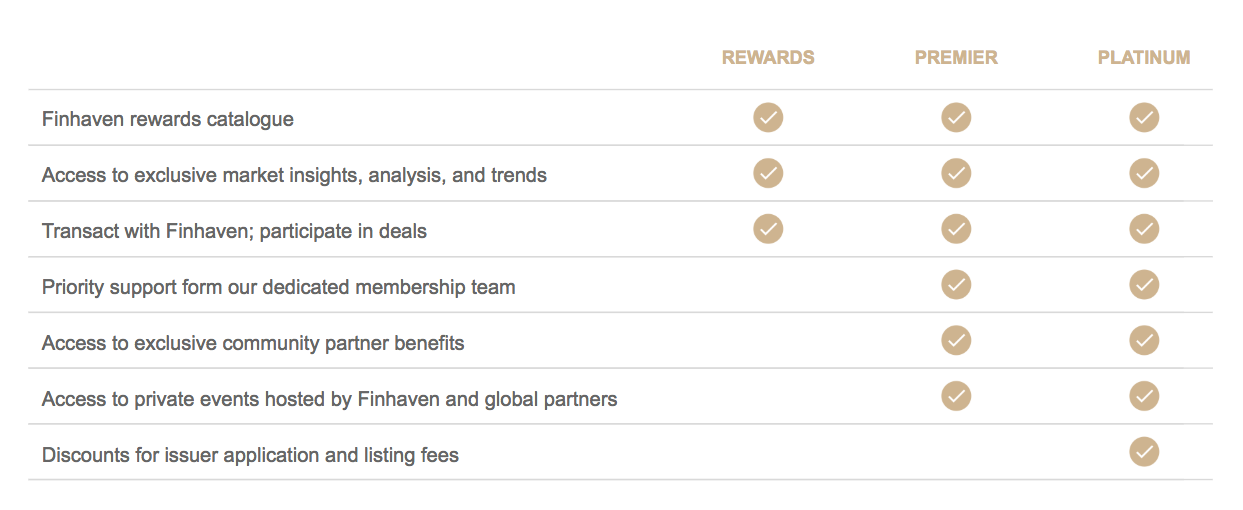
Task: Click Platinum checkmark for priority support row
Action: (x=1144, y=286)
